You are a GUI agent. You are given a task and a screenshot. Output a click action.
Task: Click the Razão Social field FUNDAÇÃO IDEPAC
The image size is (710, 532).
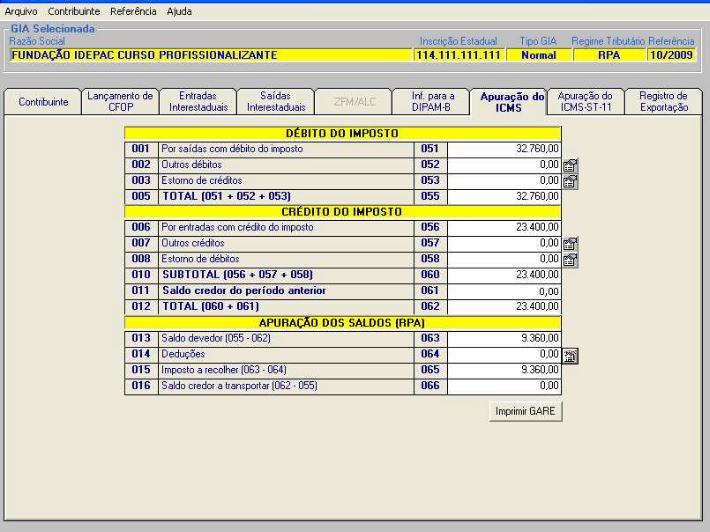pyautogui.click(x=211, y=55)
